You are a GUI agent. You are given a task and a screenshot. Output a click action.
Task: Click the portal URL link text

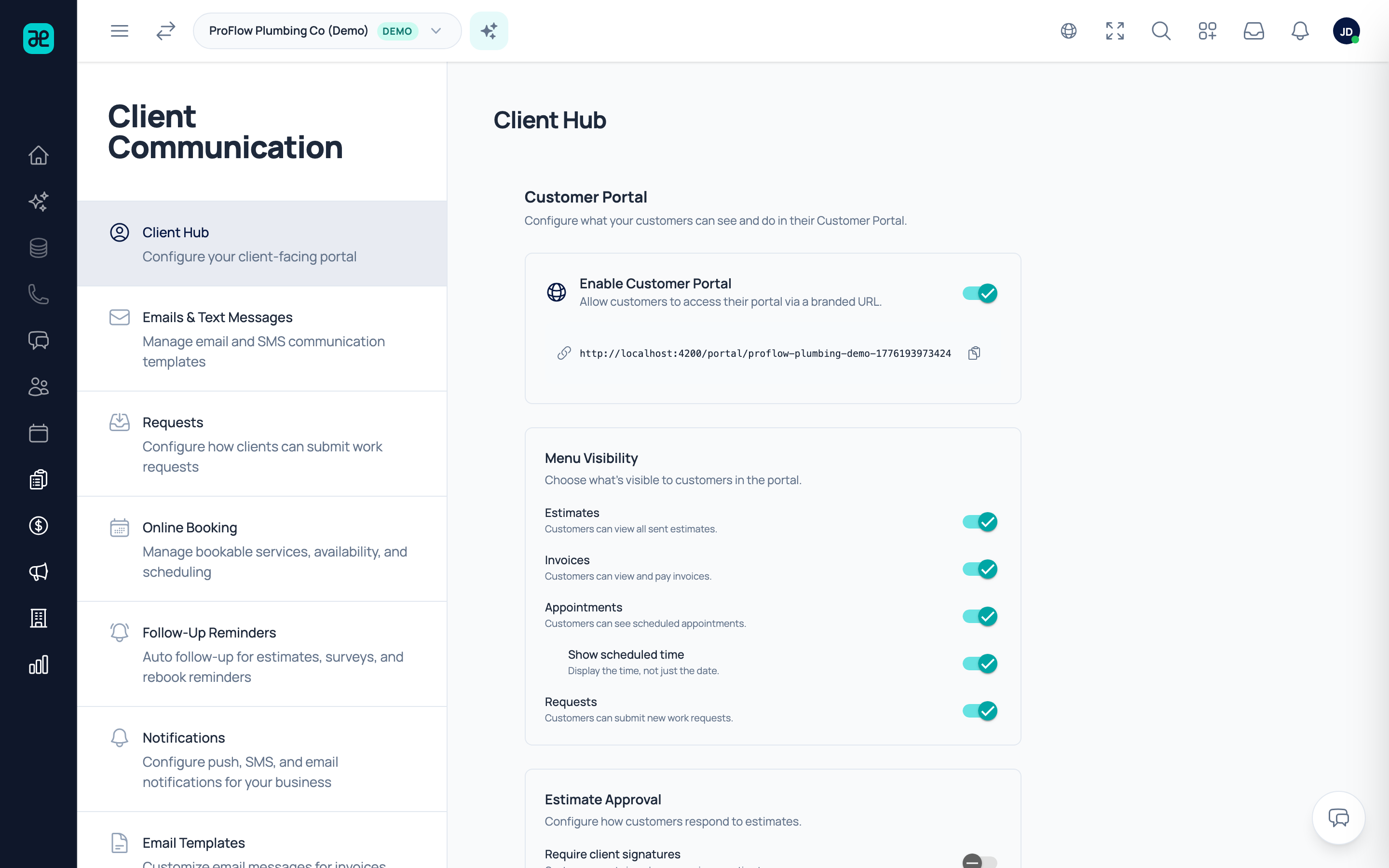click(x=765, y=353)
